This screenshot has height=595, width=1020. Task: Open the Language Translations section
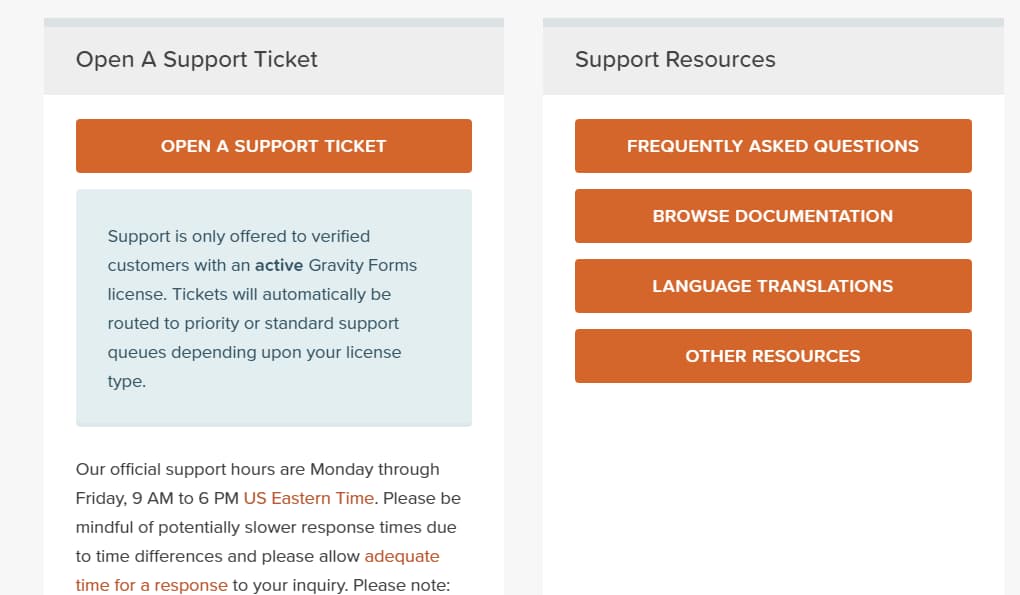pos(772,285)
